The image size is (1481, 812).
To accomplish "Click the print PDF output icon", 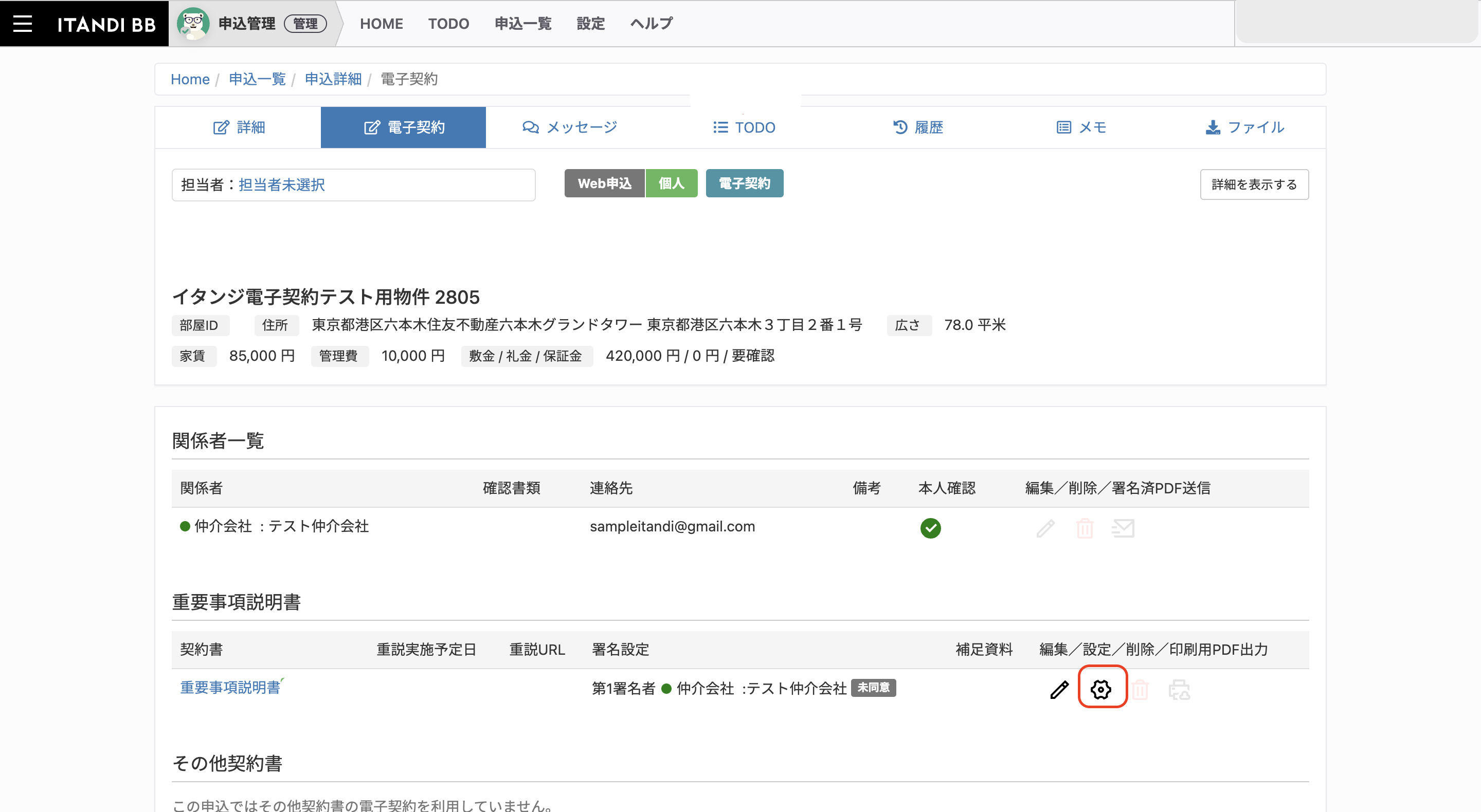I will (1179, 689).
